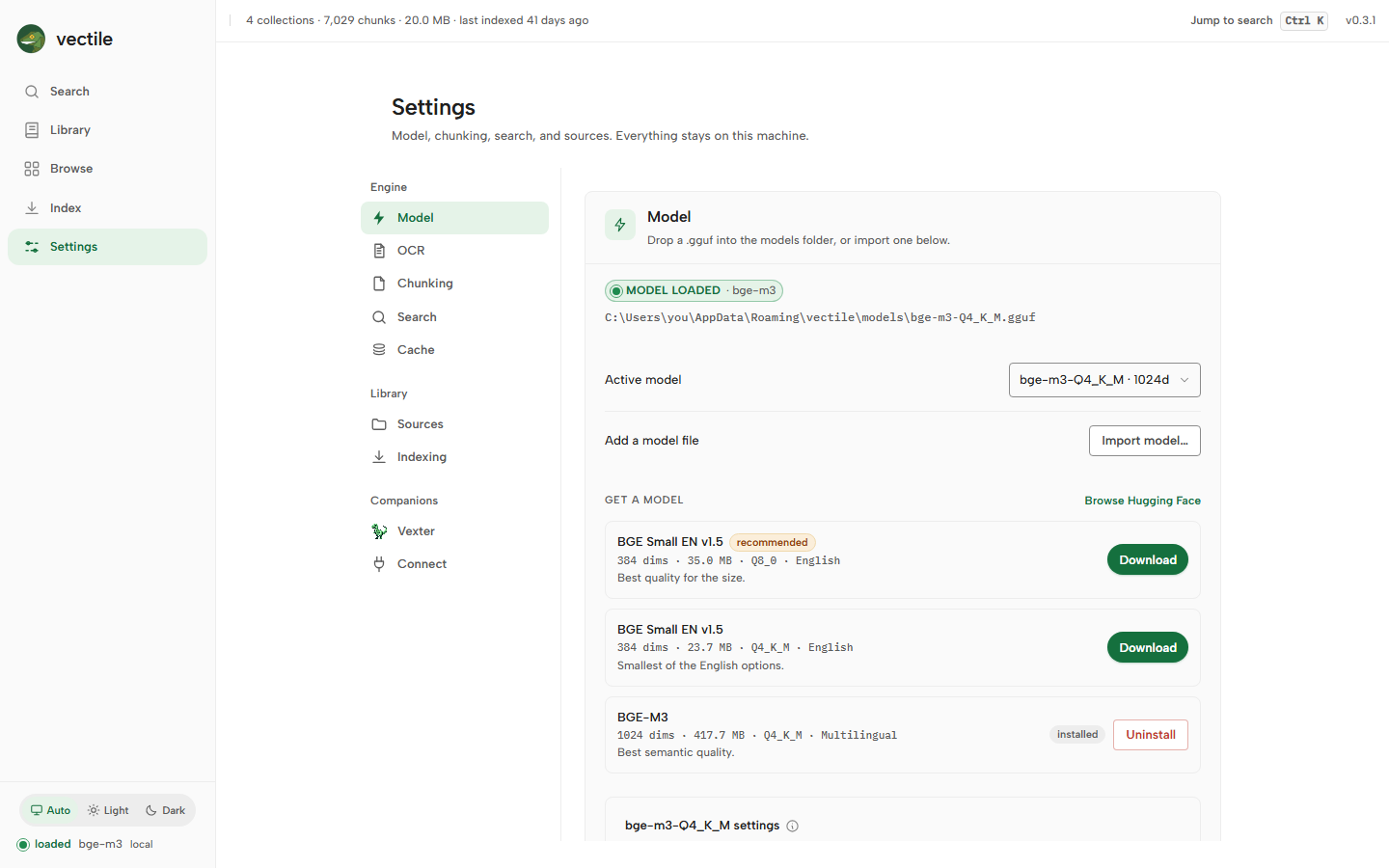Click the Model panel header lightning icon
Viewport: 1389px width, 868px height.
(620, 225)
